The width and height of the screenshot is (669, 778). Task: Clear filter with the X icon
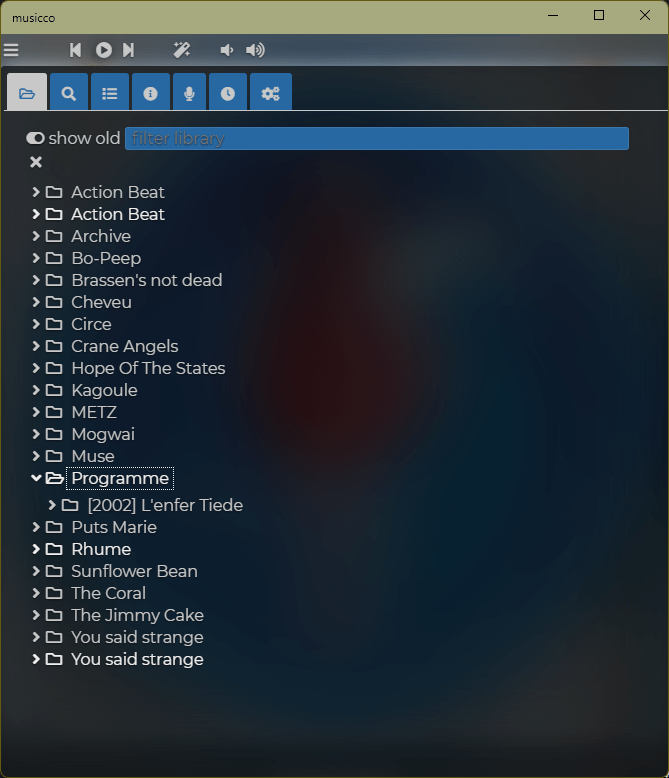click(x=36, y=162)
